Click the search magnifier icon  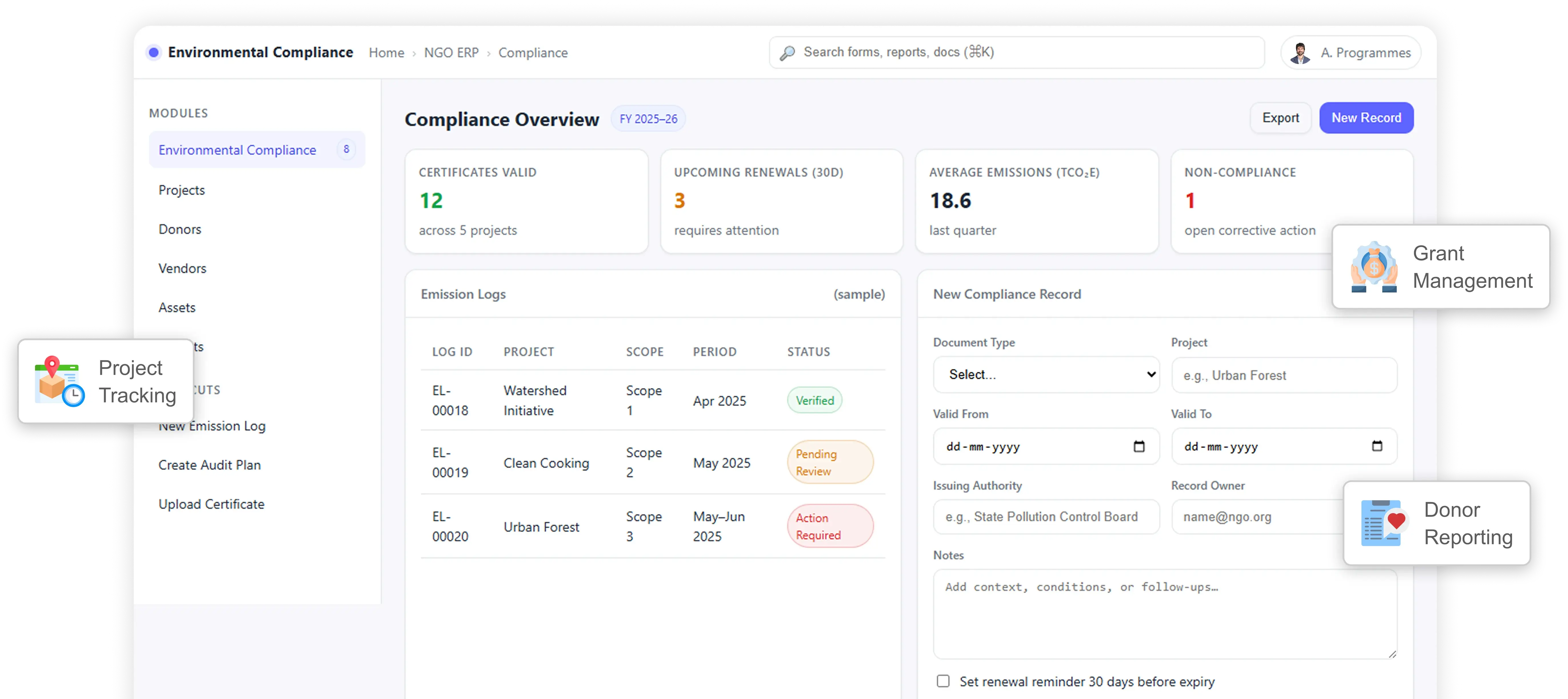[788, 52]
